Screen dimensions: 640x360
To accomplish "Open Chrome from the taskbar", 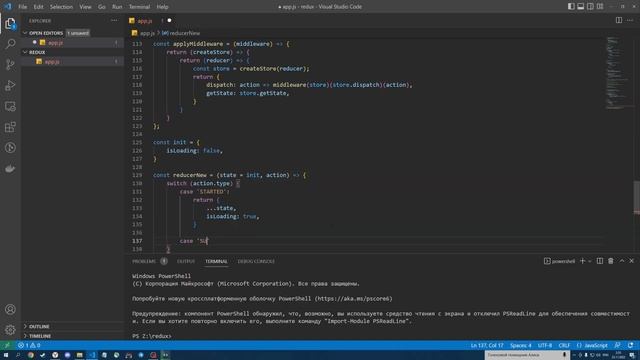I will point(31,355).
